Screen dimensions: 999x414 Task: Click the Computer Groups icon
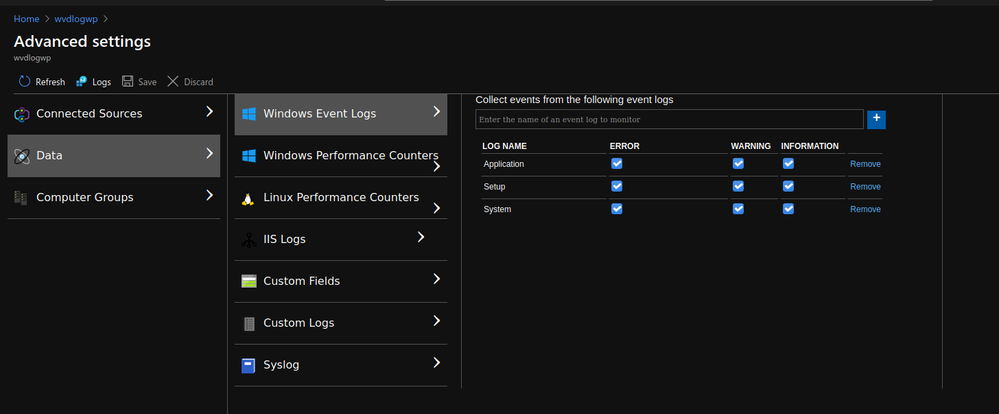pyautogui.click(x=21, y=198)
